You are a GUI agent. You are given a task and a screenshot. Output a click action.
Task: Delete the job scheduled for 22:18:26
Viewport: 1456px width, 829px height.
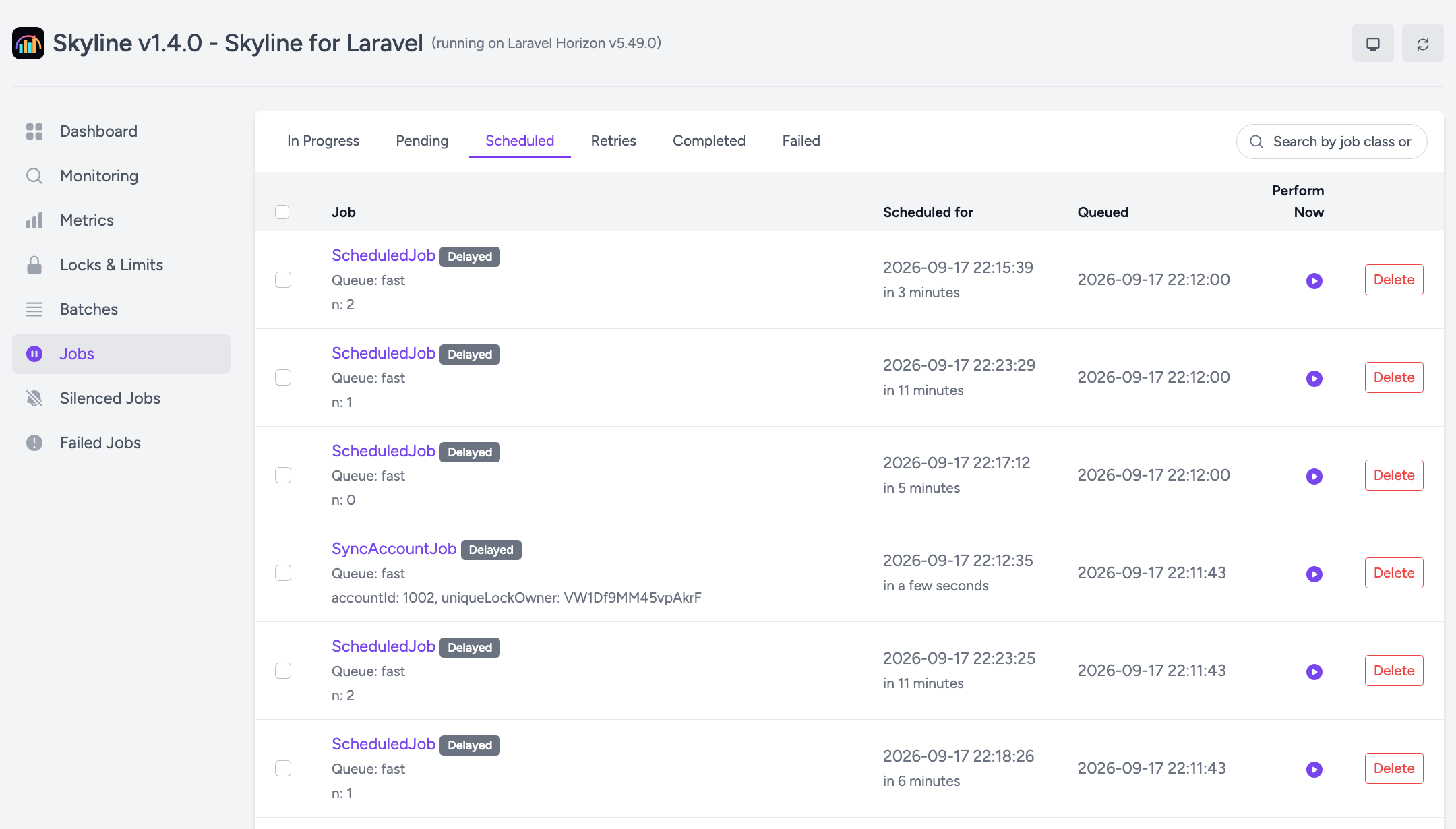pos(1394,768)
